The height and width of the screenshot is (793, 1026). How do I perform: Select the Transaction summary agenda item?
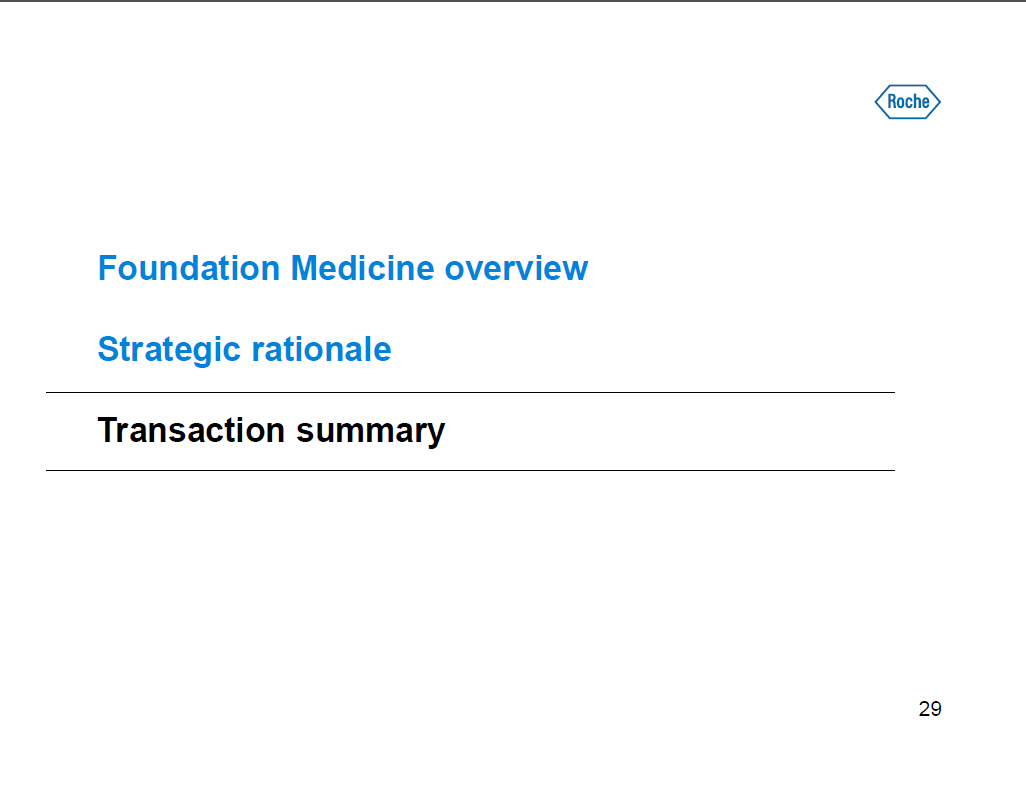(x=271, y=430)
